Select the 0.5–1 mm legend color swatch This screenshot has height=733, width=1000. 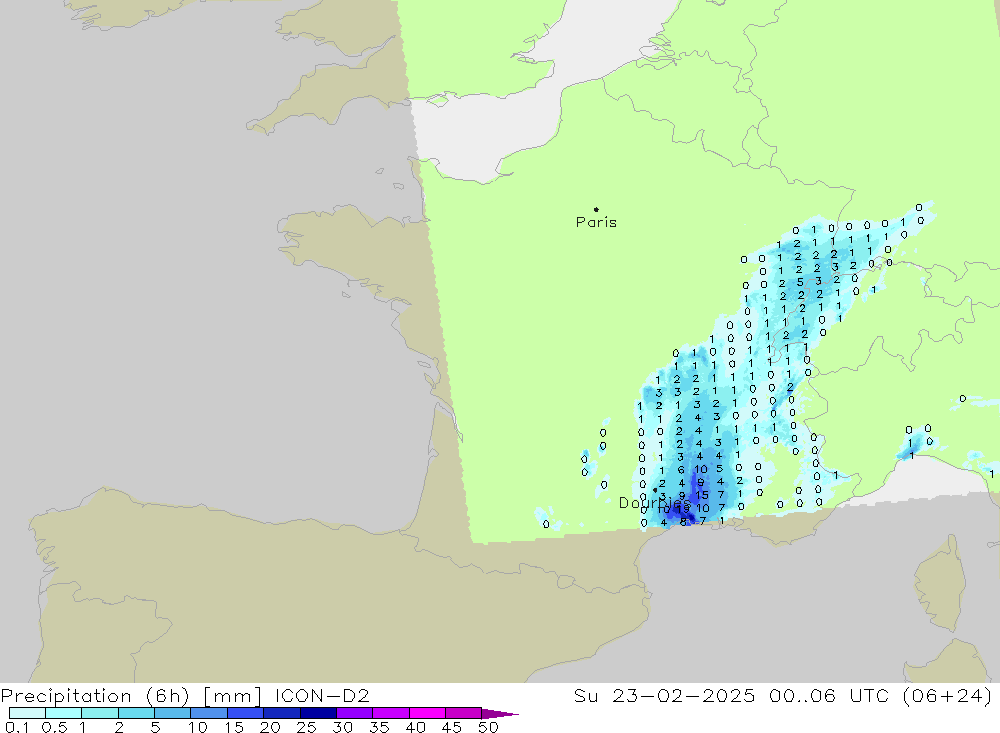[x=63, y=713]
